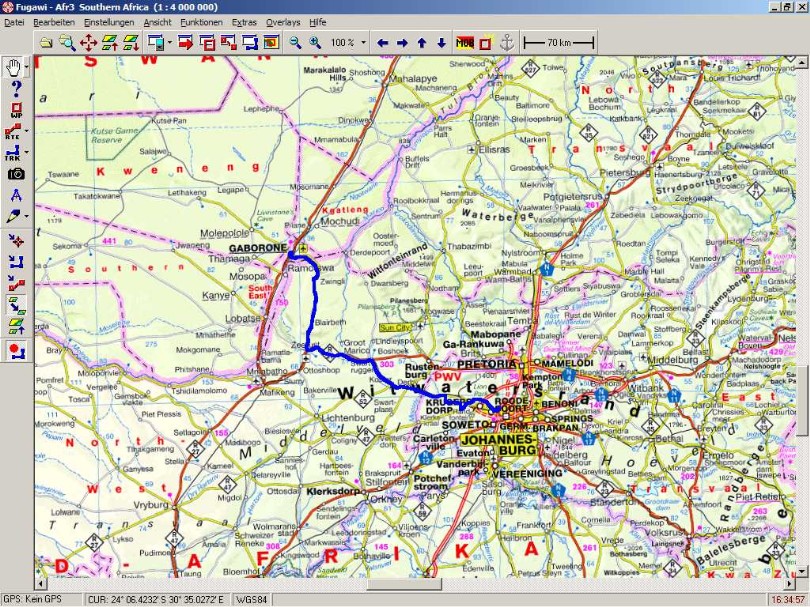Open the Einstellungen menu
Image resolution: width=810 pixels, height=607 pixels.
pyautogui.click(x=109, y=21)
